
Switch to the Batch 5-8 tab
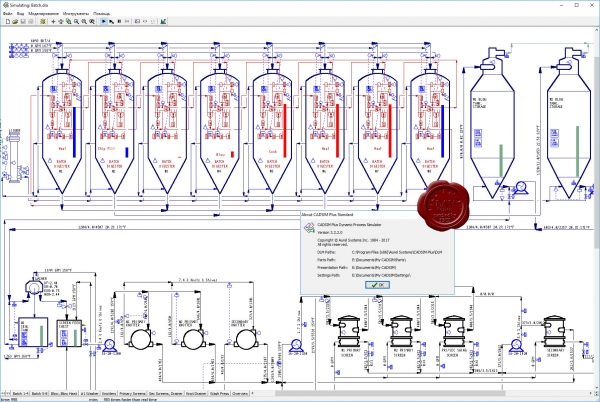coord(39,394)
